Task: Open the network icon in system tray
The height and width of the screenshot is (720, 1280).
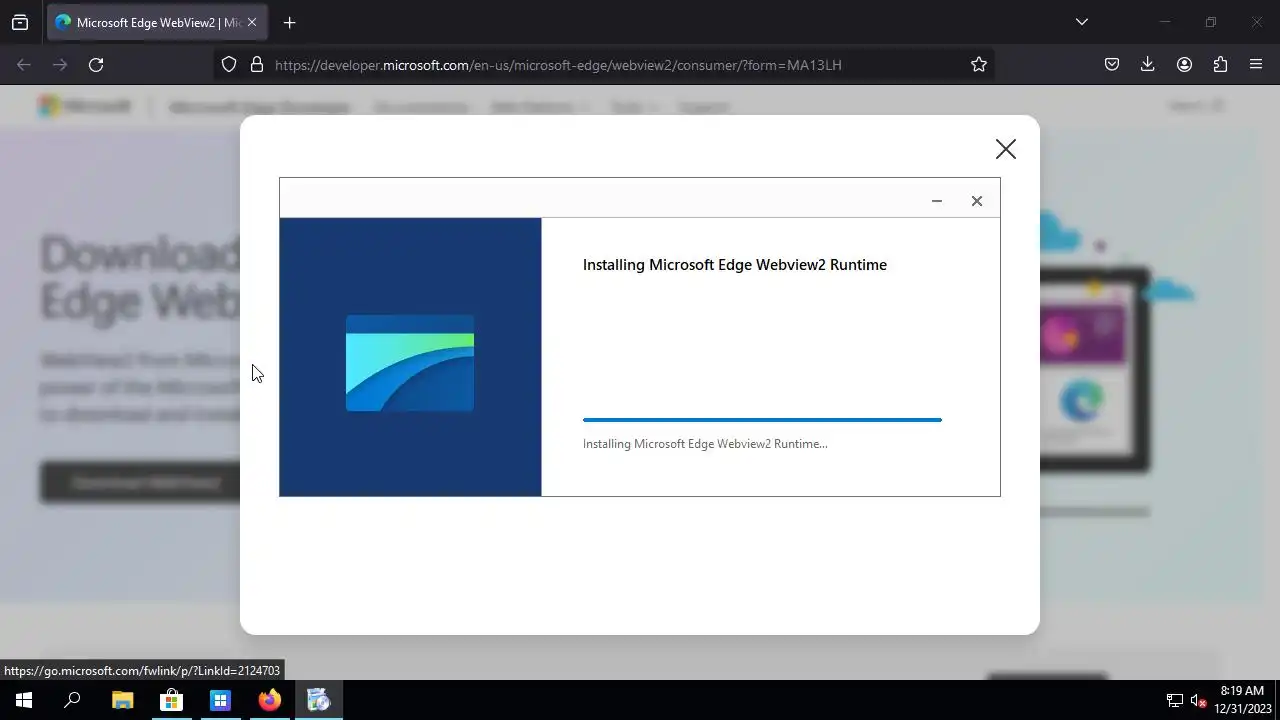Action: click(1175, 701)
